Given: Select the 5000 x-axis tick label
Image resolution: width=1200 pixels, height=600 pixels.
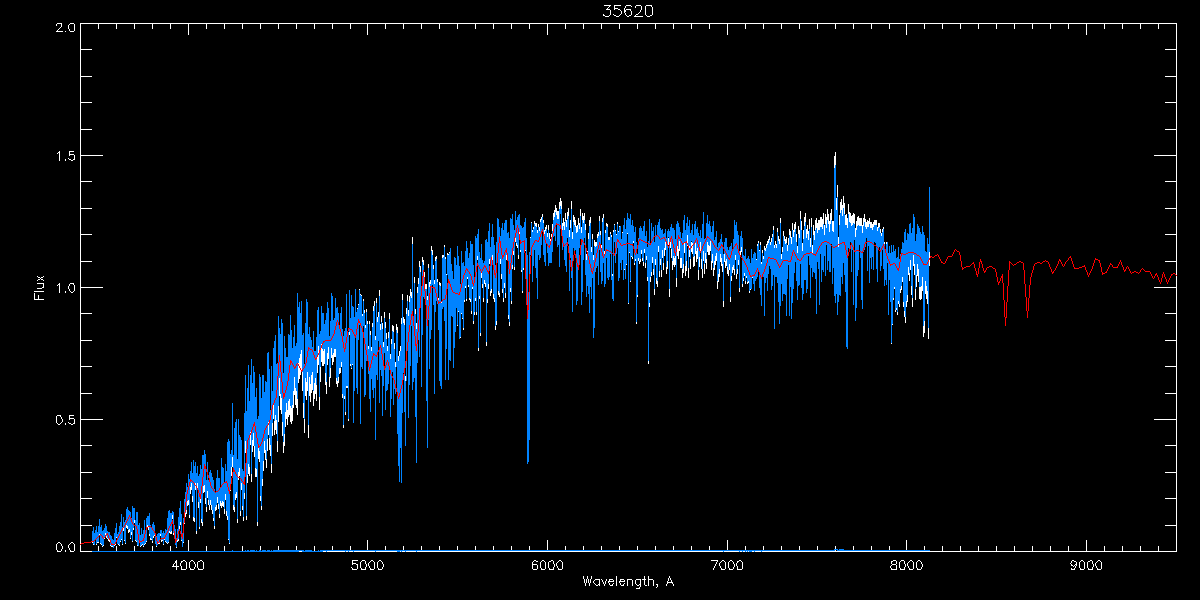Looking at the screenshot, I should coord(367,565).
